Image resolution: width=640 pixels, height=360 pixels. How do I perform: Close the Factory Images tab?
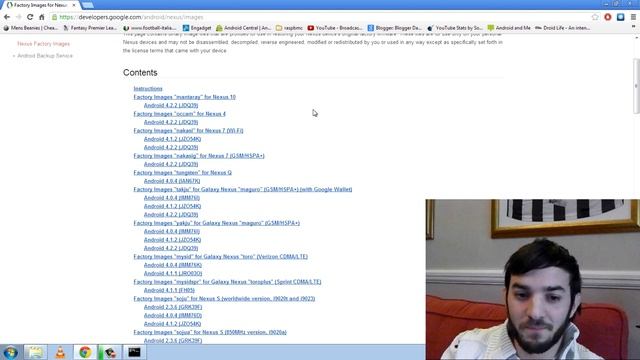[x=74, y=5]
